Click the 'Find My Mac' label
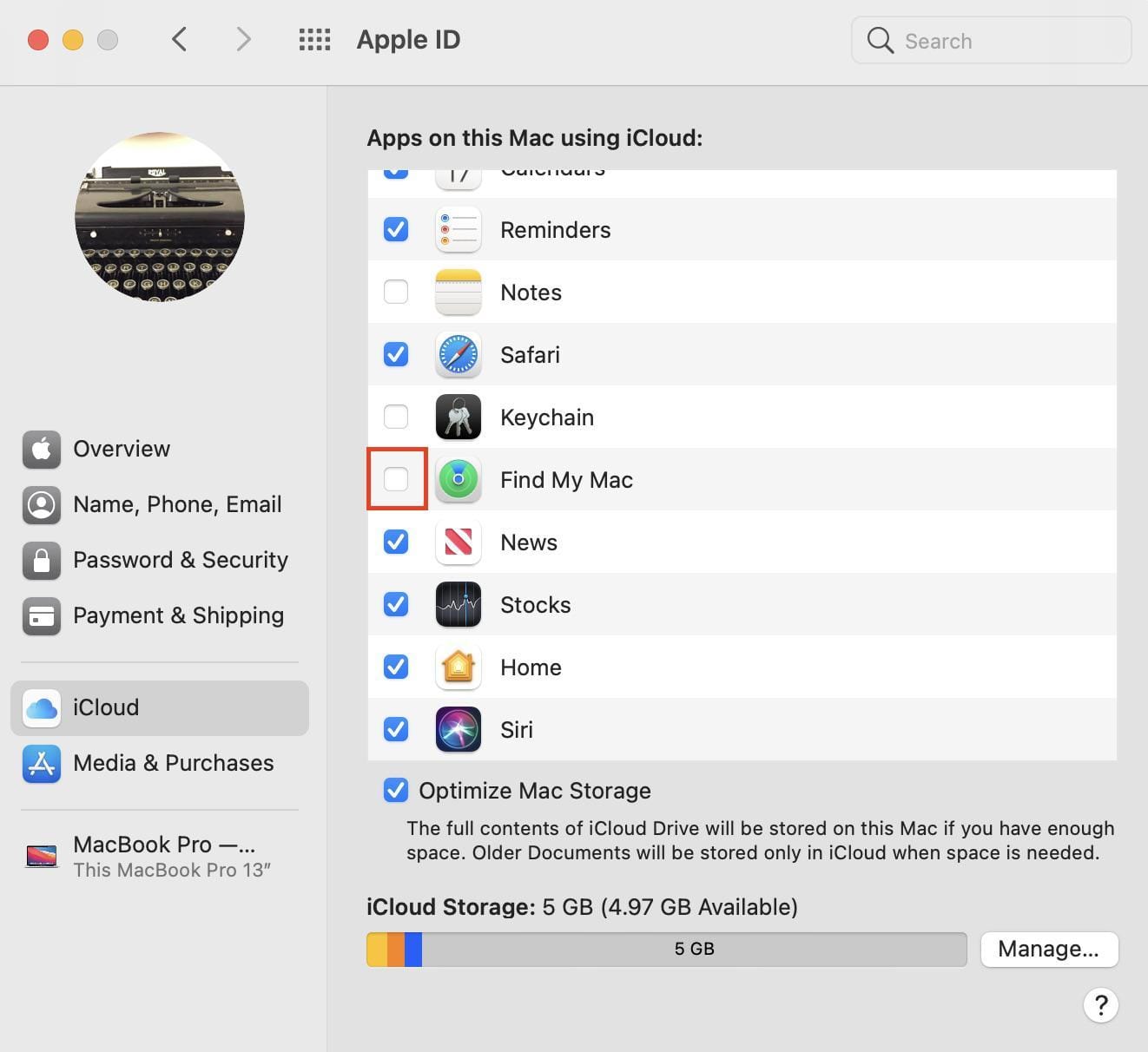1148x1052 pixels. (x=567, y=480)
